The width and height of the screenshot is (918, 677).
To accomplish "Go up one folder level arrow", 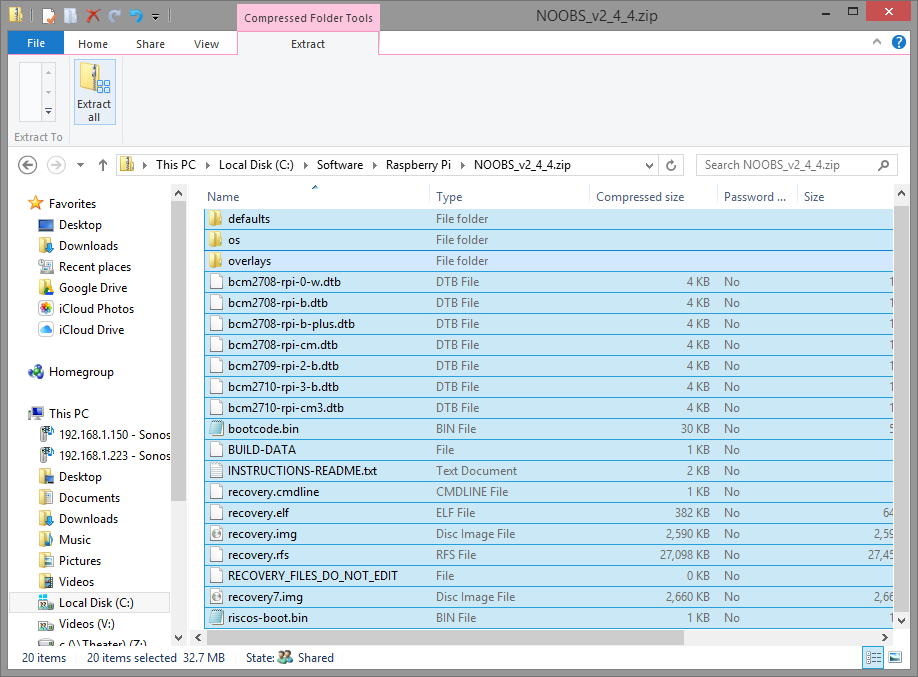I will [103, 165].
